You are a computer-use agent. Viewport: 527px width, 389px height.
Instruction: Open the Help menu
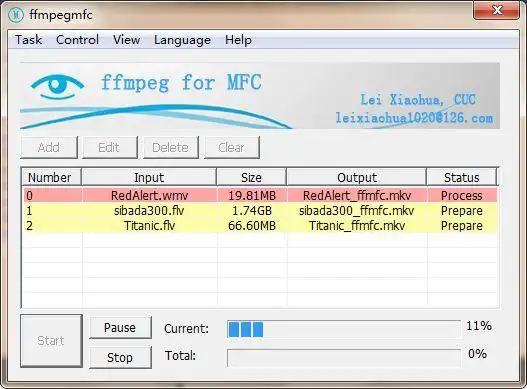tap(238, 40)
